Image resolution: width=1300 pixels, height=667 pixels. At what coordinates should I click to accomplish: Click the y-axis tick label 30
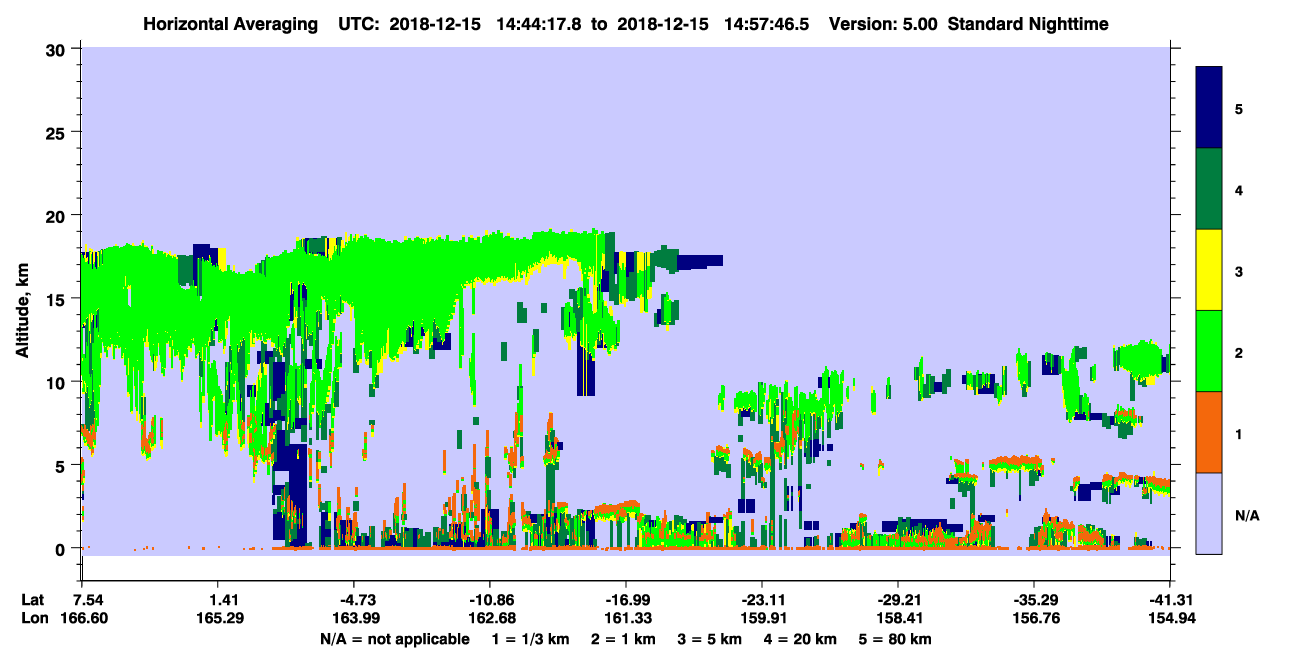point(57,48)
